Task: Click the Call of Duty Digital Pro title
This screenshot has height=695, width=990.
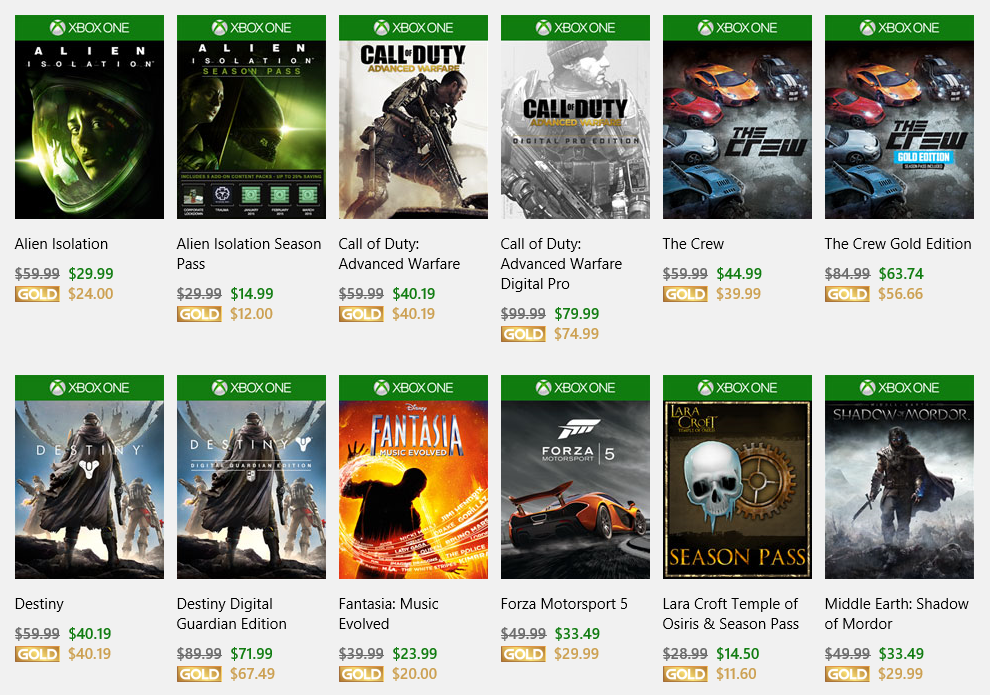Action: pyautogui.click(x=561, y=264)
